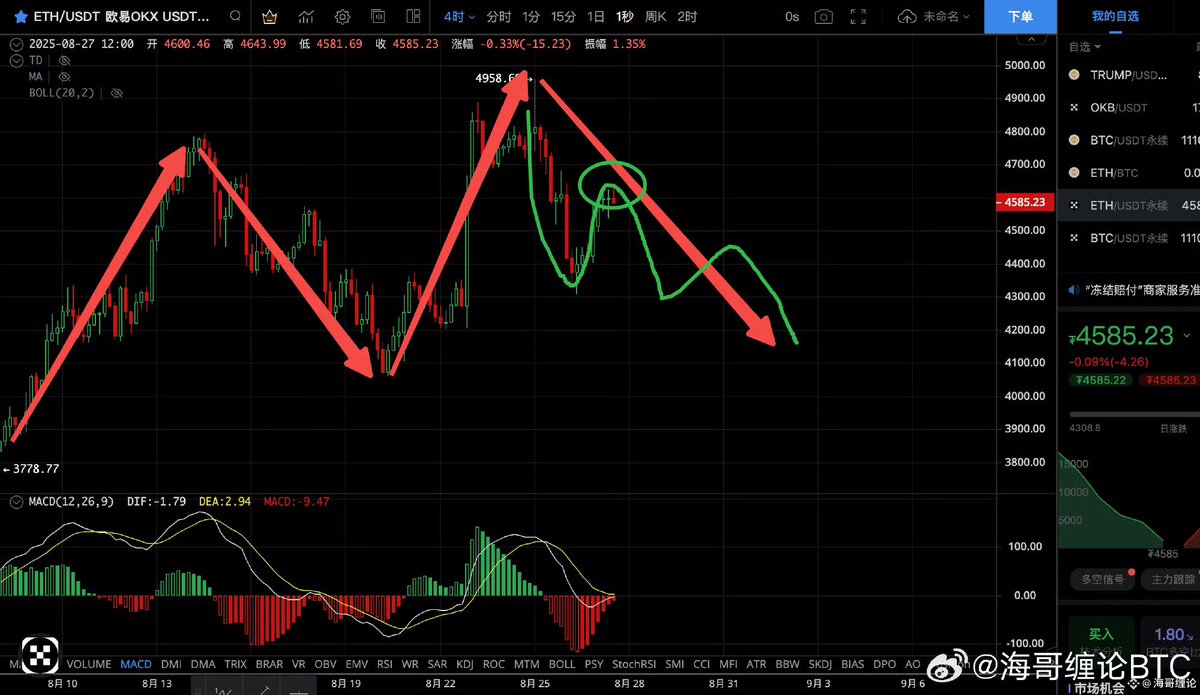Switch to 分时 timeframe
This screenshot has width=1200, height=695.
498,17
